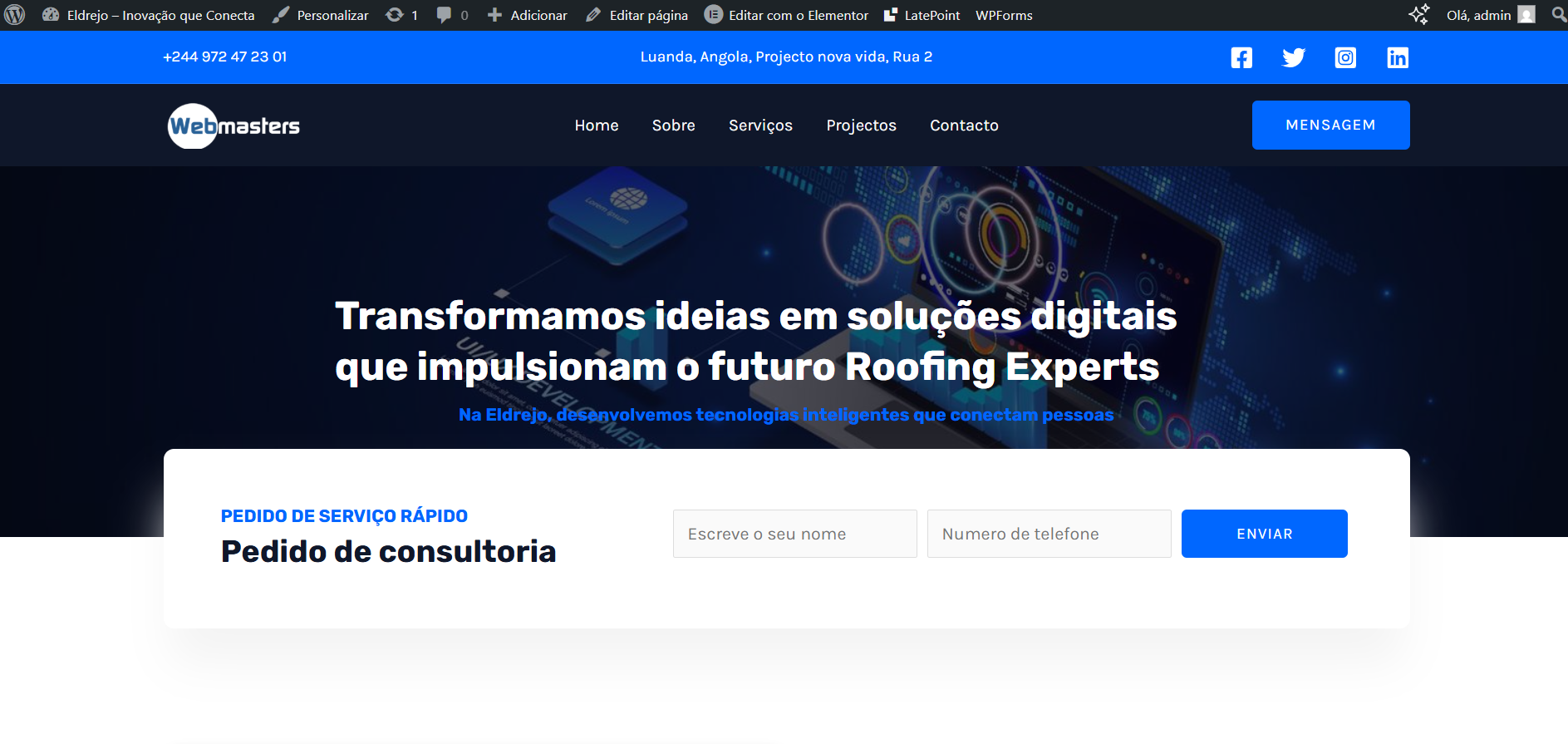Go to the Projectos nav link
The height and width of the screenshot is (744, 1568).
click(862, 126)
